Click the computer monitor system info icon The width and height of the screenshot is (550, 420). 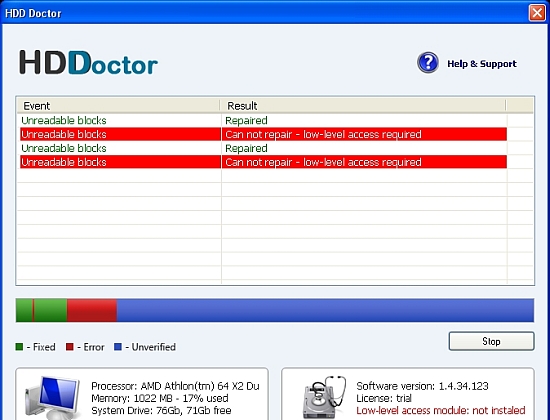(53, 398)
